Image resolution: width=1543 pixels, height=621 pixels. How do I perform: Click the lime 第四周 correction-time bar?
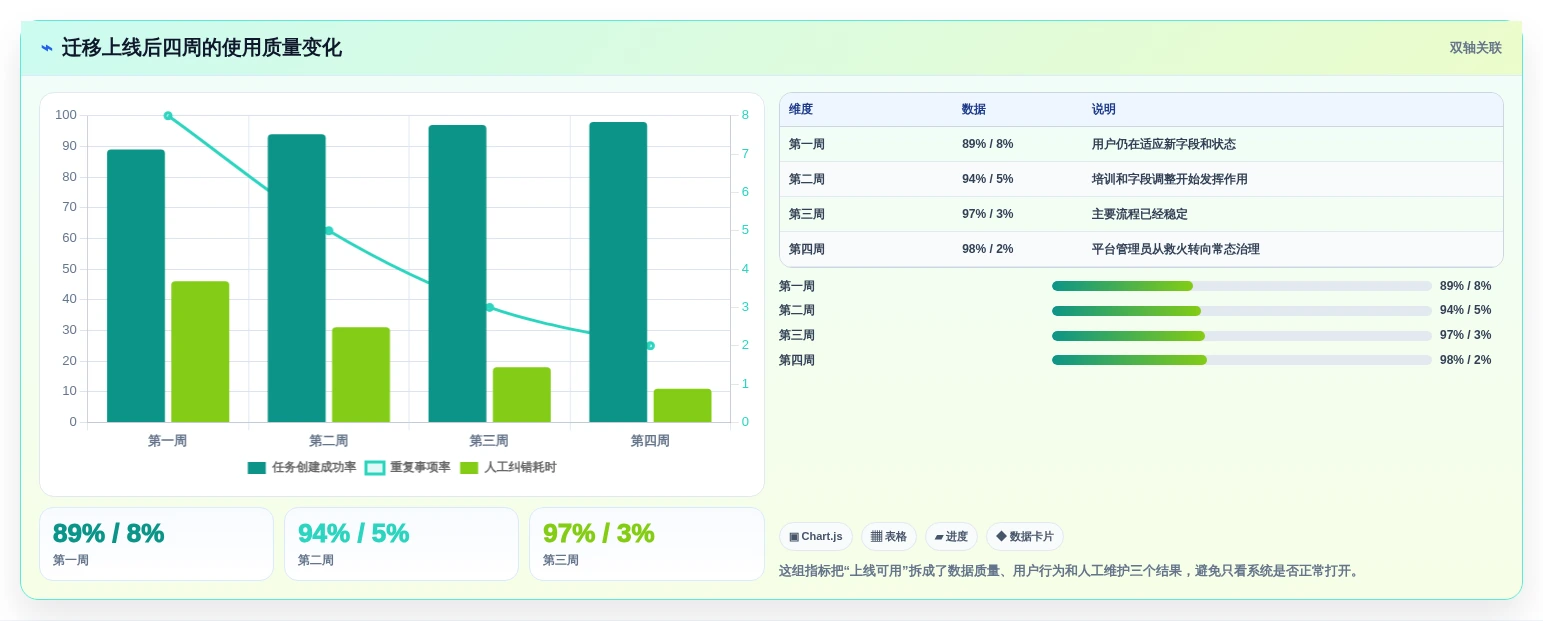[682, 406]
